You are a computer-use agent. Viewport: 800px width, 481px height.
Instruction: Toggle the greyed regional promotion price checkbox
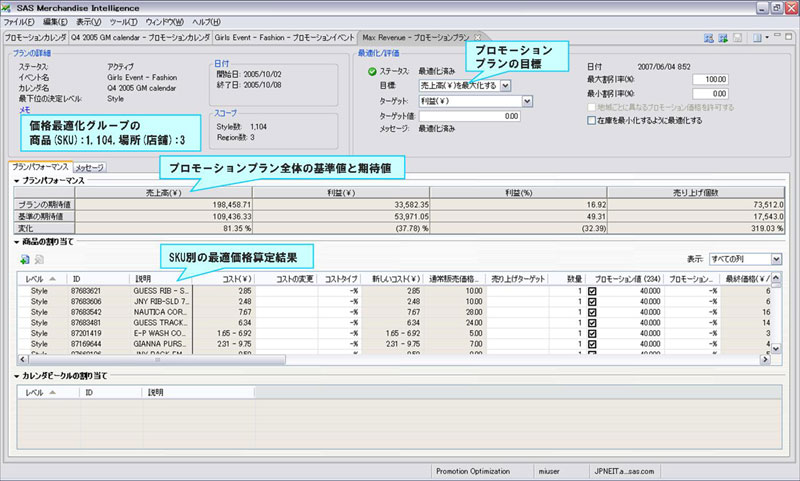[591, 107]
